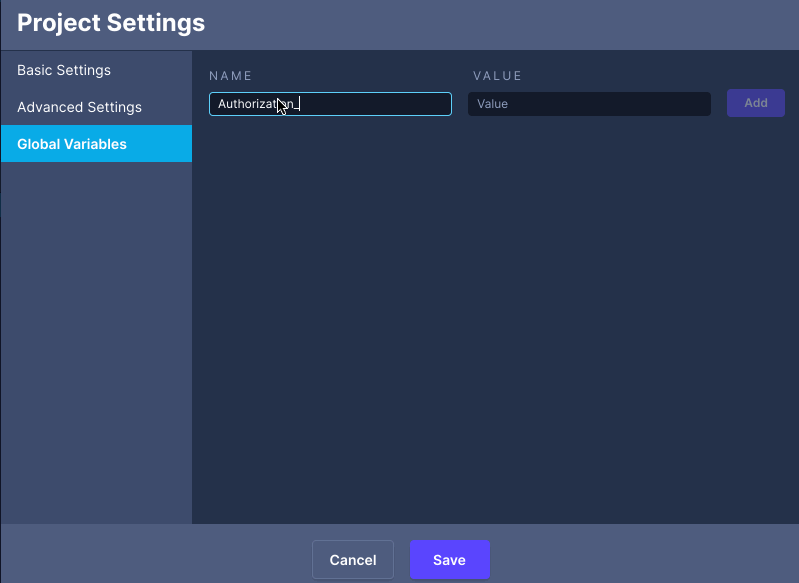Select the Global Variables tab
The image size is (799, 583).
pyautogui.click(x=96, y=144)
